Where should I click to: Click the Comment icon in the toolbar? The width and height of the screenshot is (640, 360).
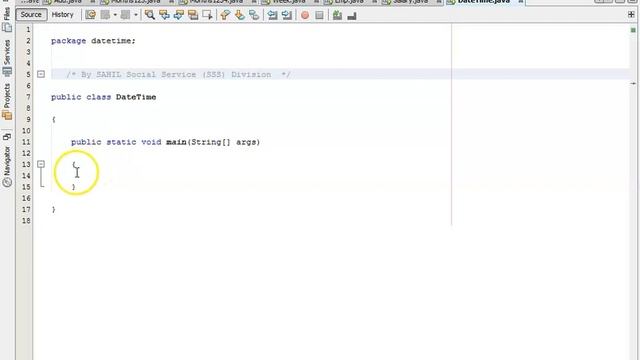point(337,15)
